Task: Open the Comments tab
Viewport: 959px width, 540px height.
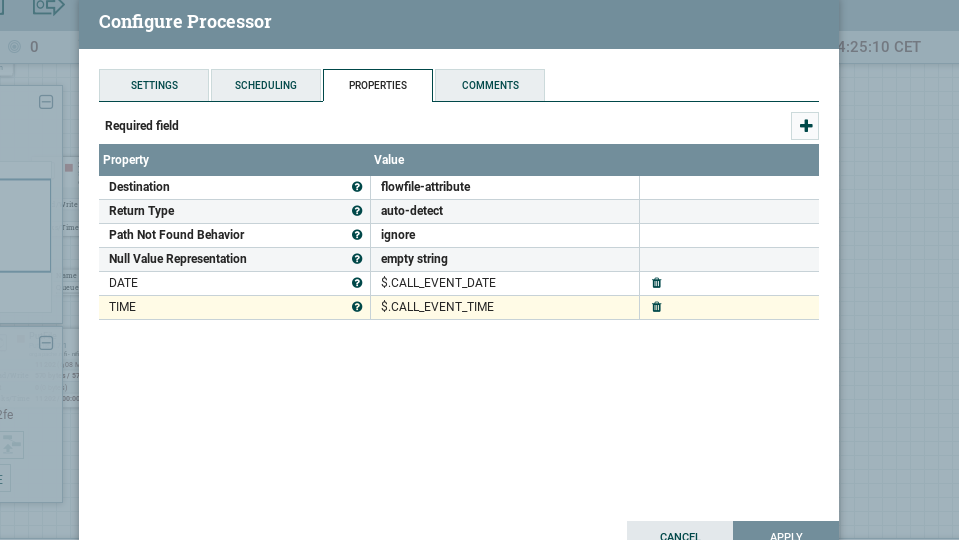Action: point(490,85)
